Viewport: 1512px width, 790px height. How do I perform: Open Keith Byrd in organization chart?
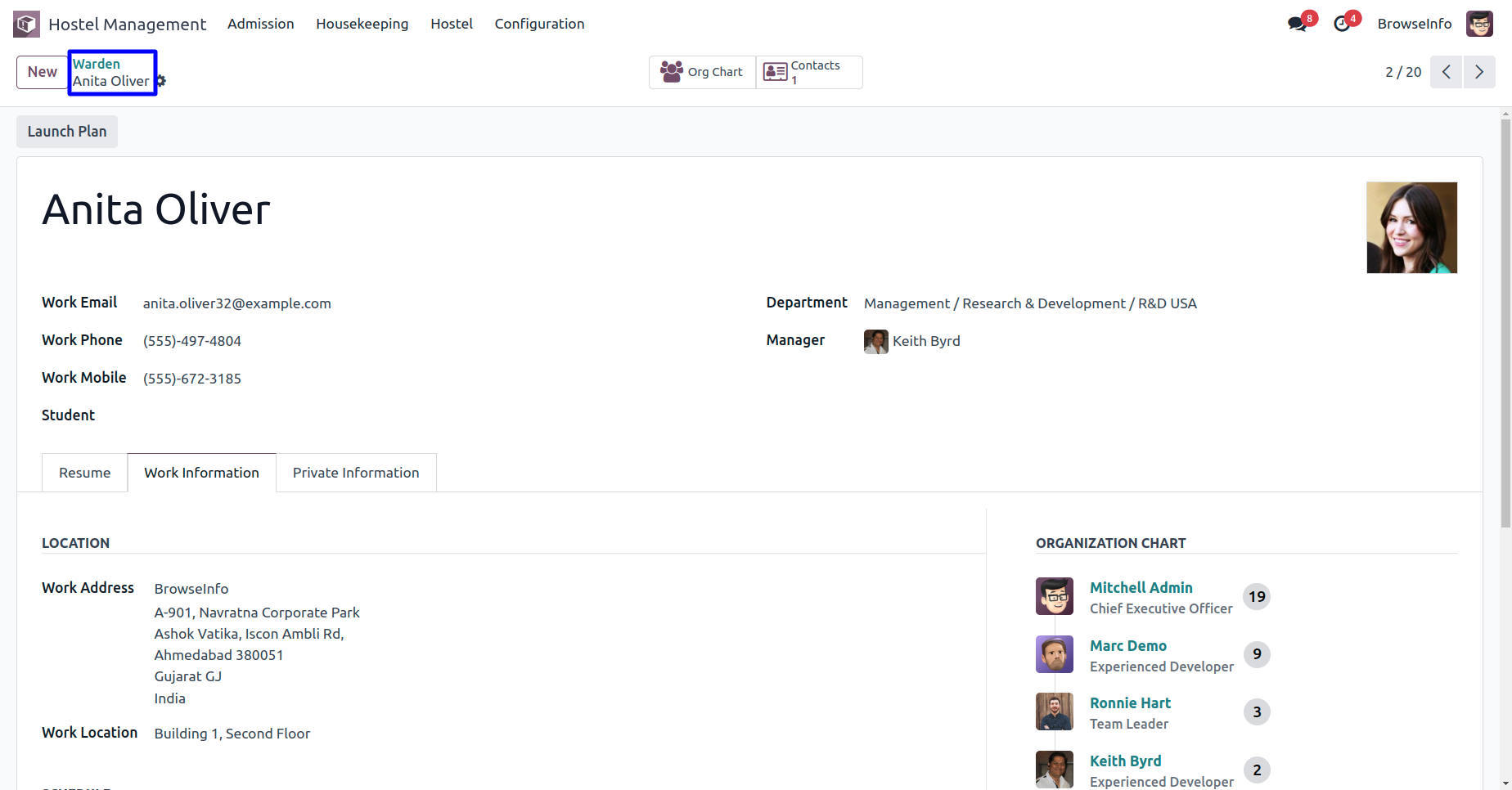click(1125, 761)
